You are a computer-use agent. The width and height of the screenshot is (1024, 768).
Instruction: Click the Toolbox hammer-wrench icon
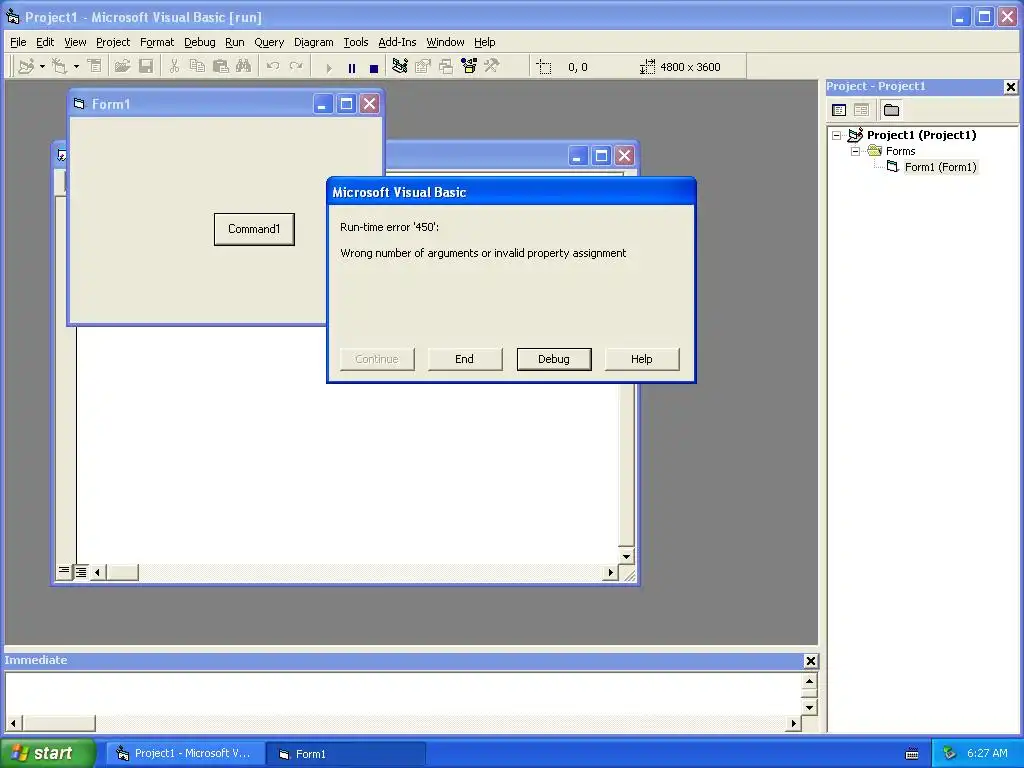[x=492, y=67]
